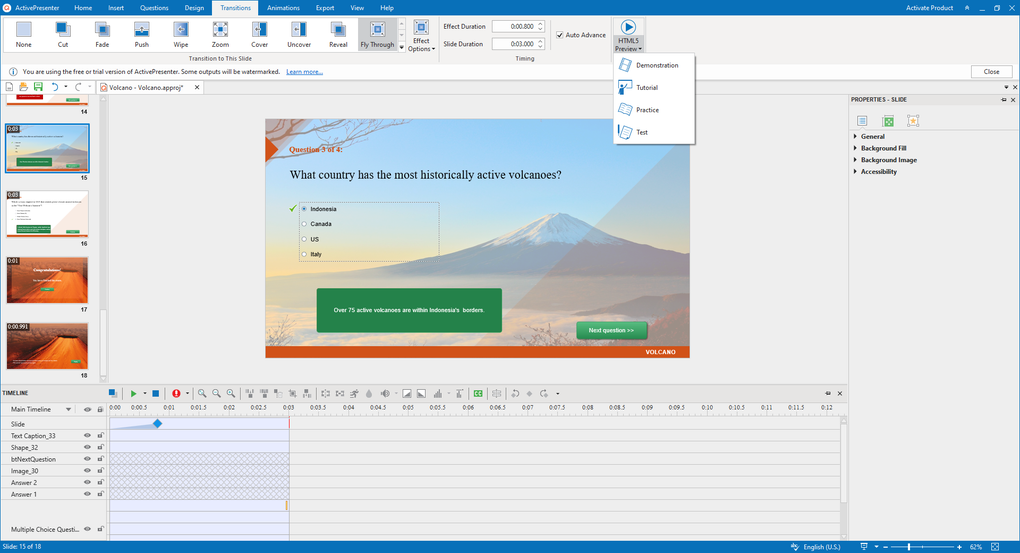Adjust the zoom slider in status bar

point(909,547)
